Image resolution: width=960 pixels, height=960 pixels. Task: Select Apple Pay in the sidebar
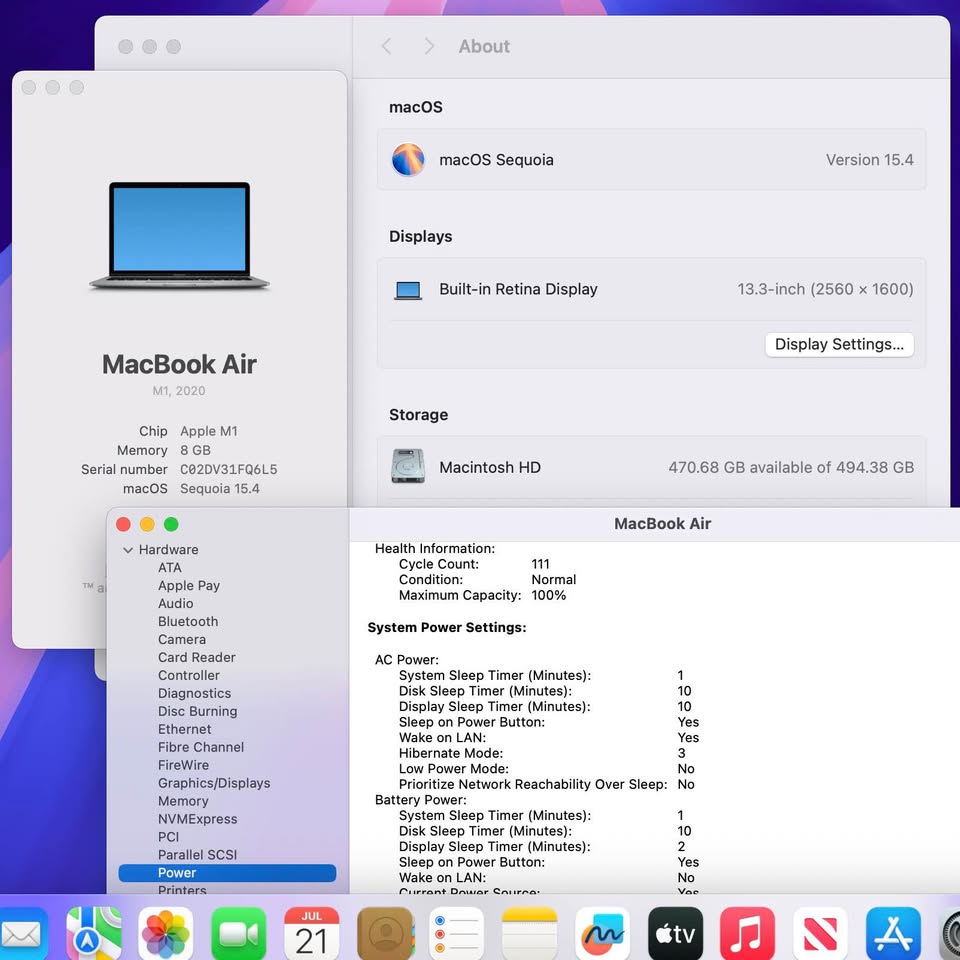coord(189,586)
